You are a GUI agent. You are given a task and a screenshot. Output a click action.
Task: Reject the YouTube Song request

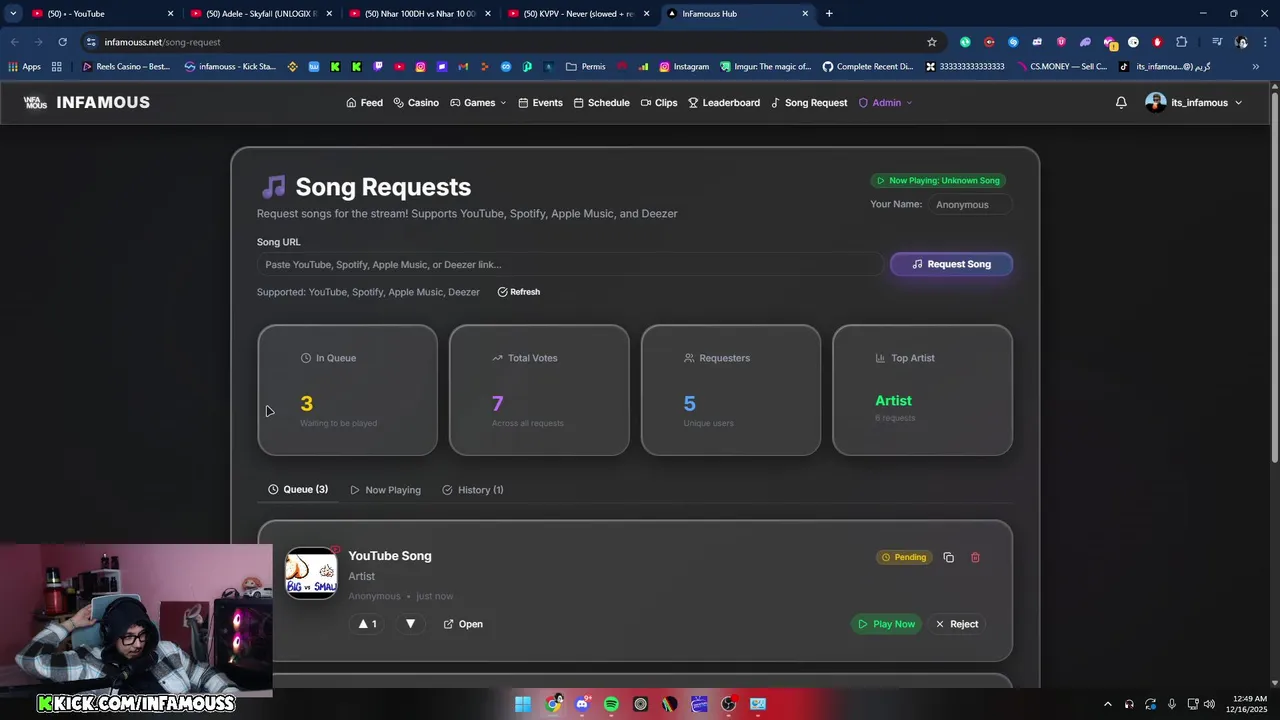point(957,624)
